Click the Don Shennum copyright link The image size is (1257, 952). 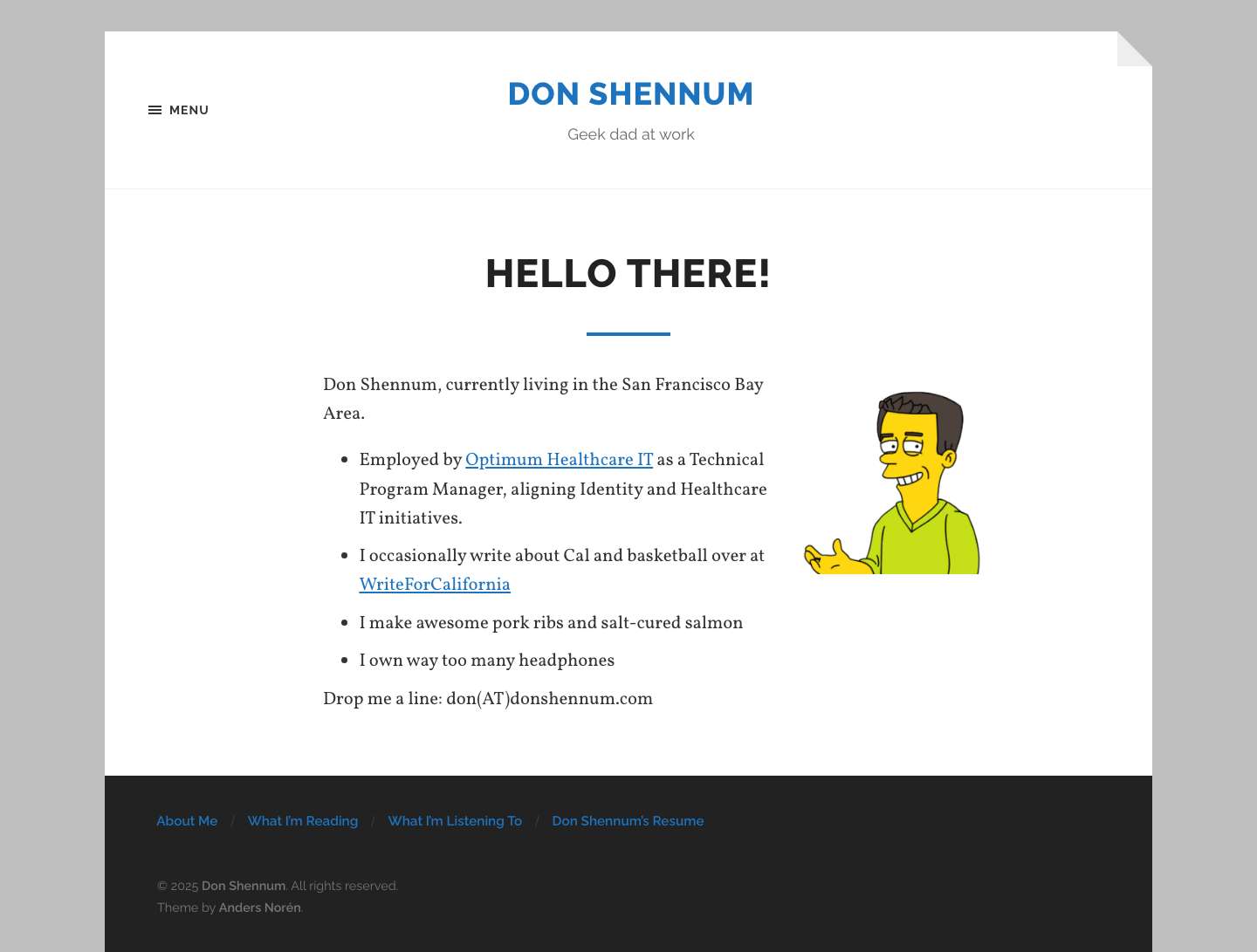tap(244, 886)
